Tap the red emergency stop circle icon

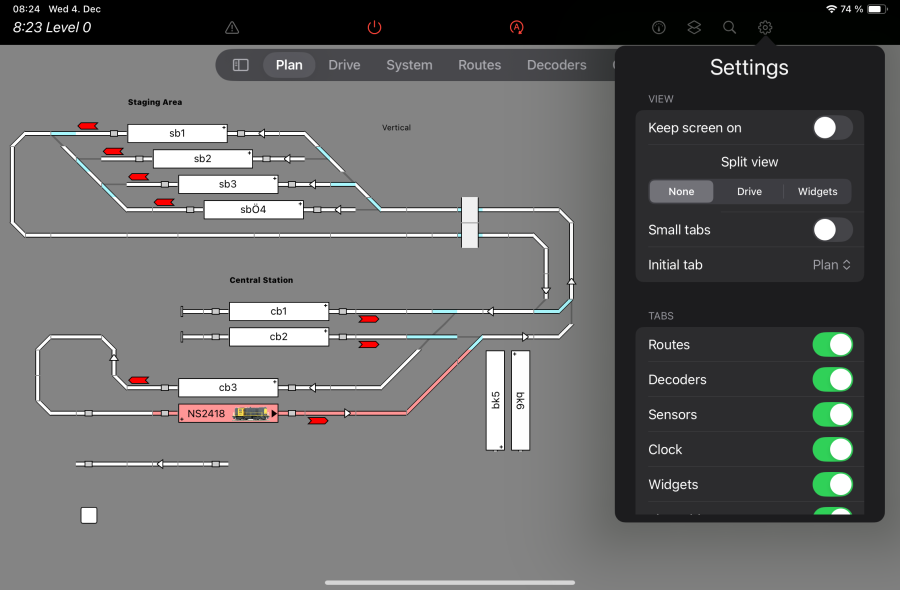pos(517,28)
